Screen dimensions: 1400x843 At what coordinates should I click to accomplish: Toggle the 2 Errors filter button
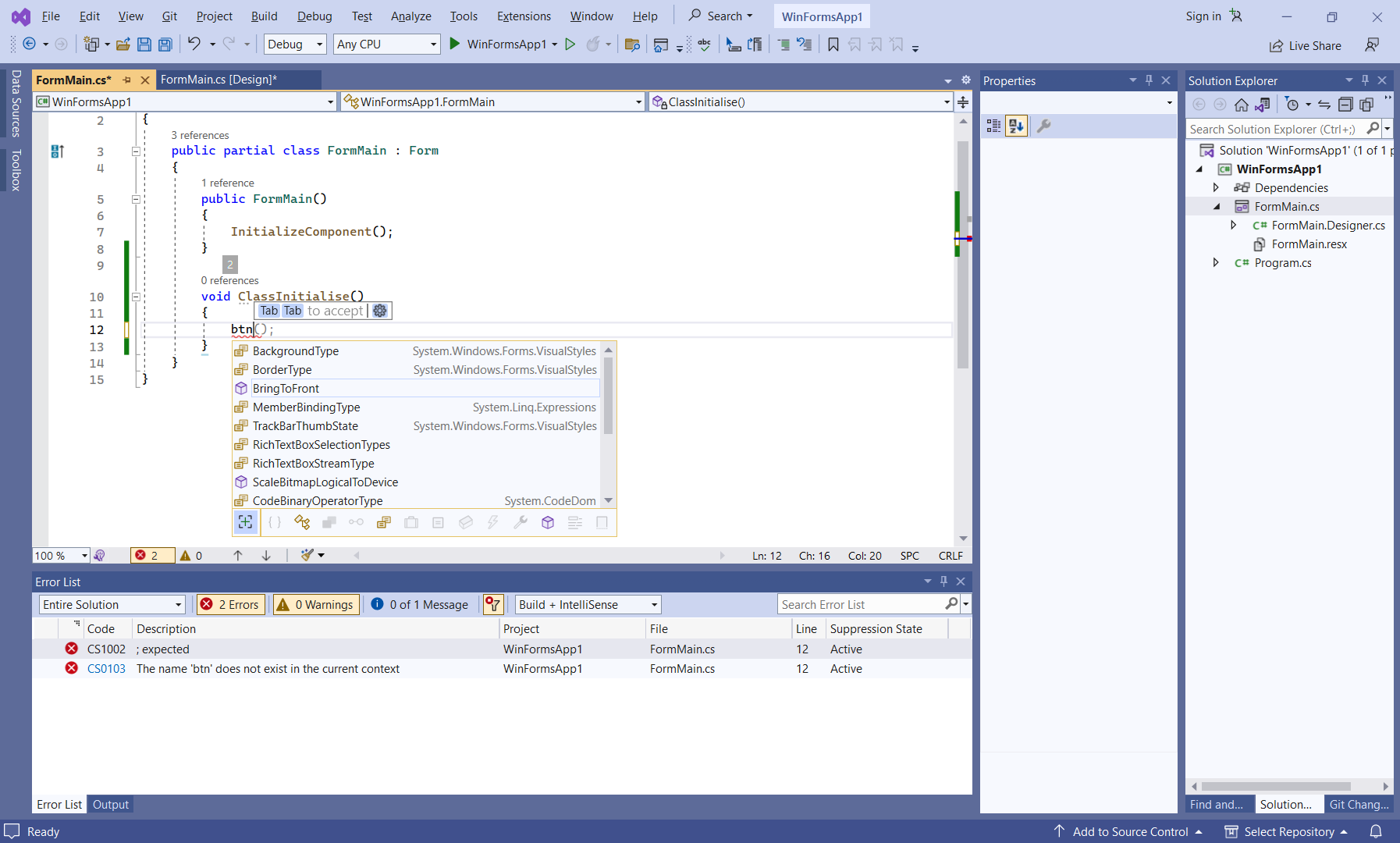click(x=230, y=605)
